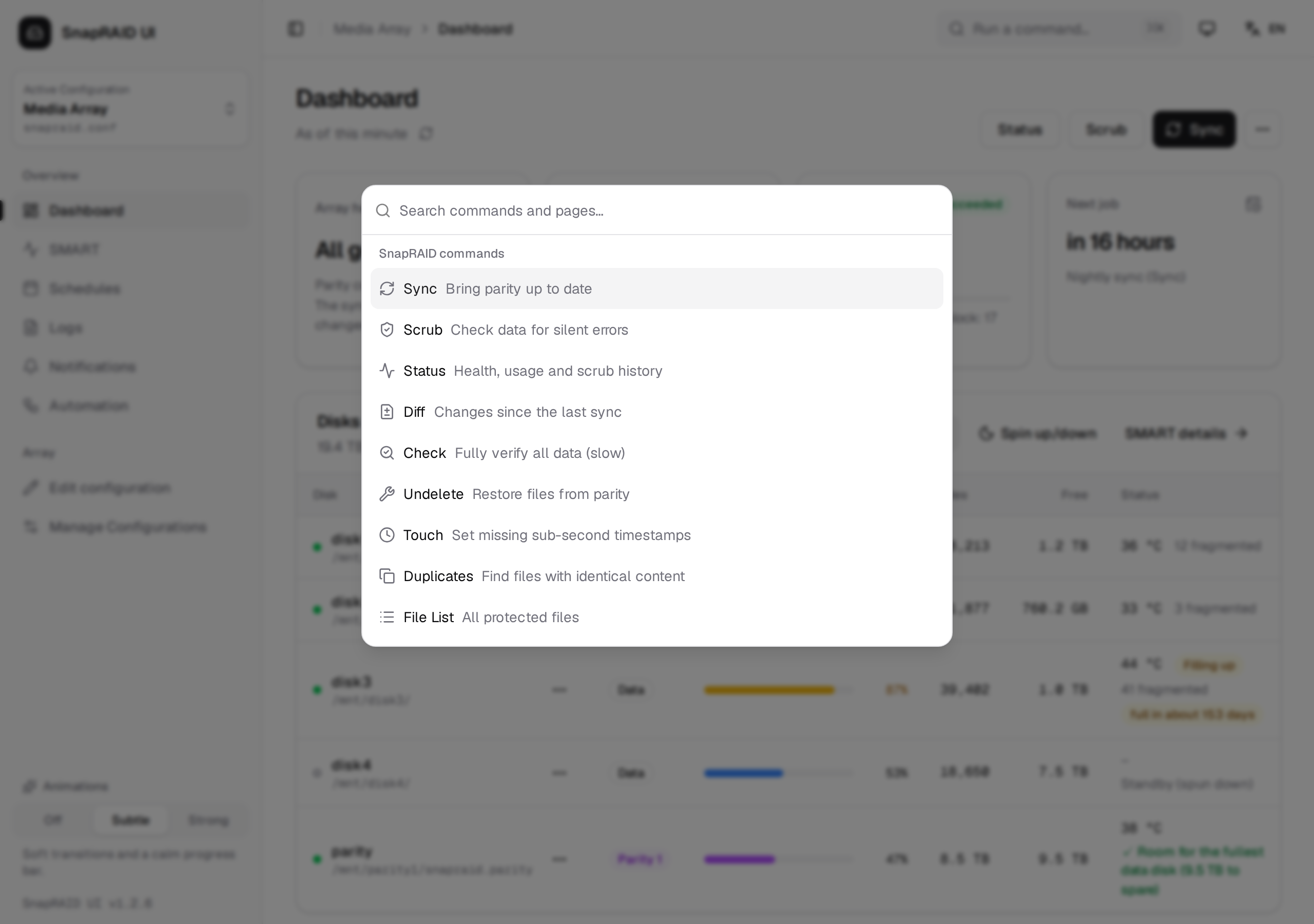Click the monitor icon in top bar
This screenshot has height=924, width=1314.
[x=1206, y=29]
